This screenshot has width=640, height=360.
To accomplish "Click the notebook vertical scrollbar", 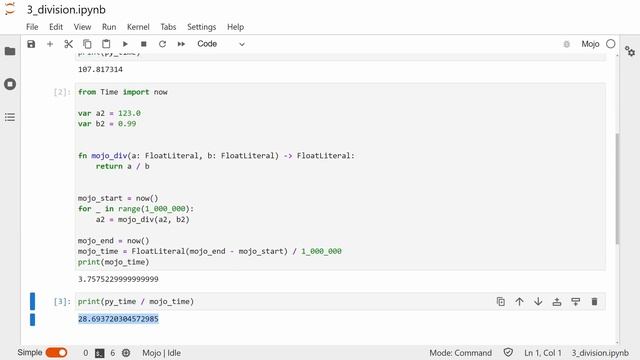I will point(617,188).
